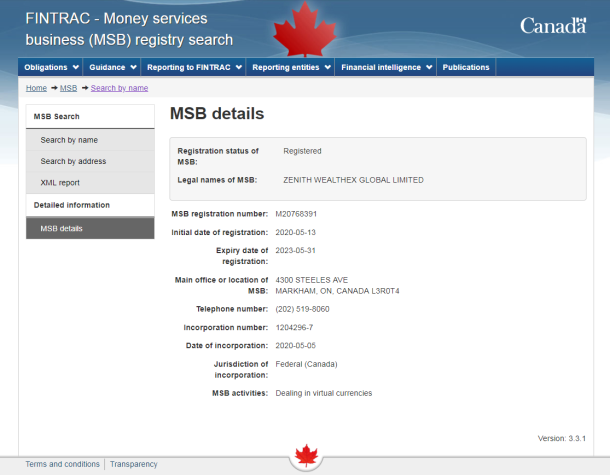Open the Guidance dropdown menu

(114, 68)
